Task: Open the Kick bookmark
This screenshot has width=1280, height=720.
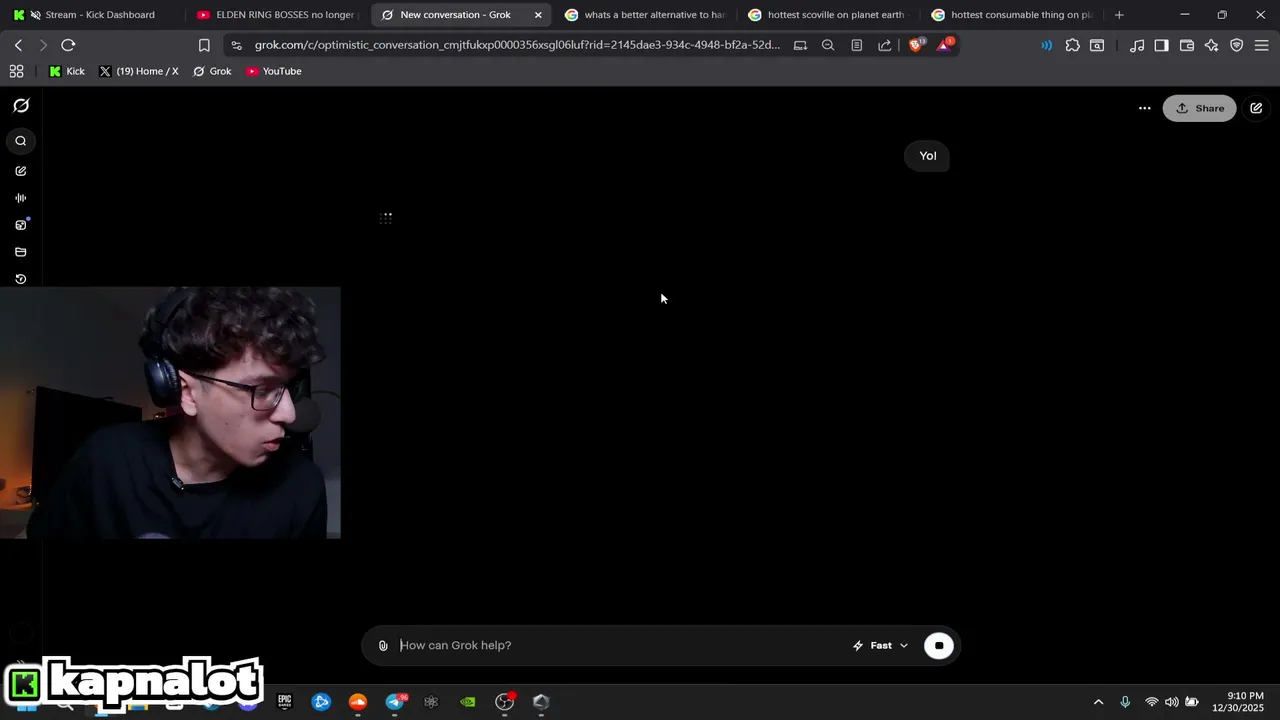Action: (67, 71)
